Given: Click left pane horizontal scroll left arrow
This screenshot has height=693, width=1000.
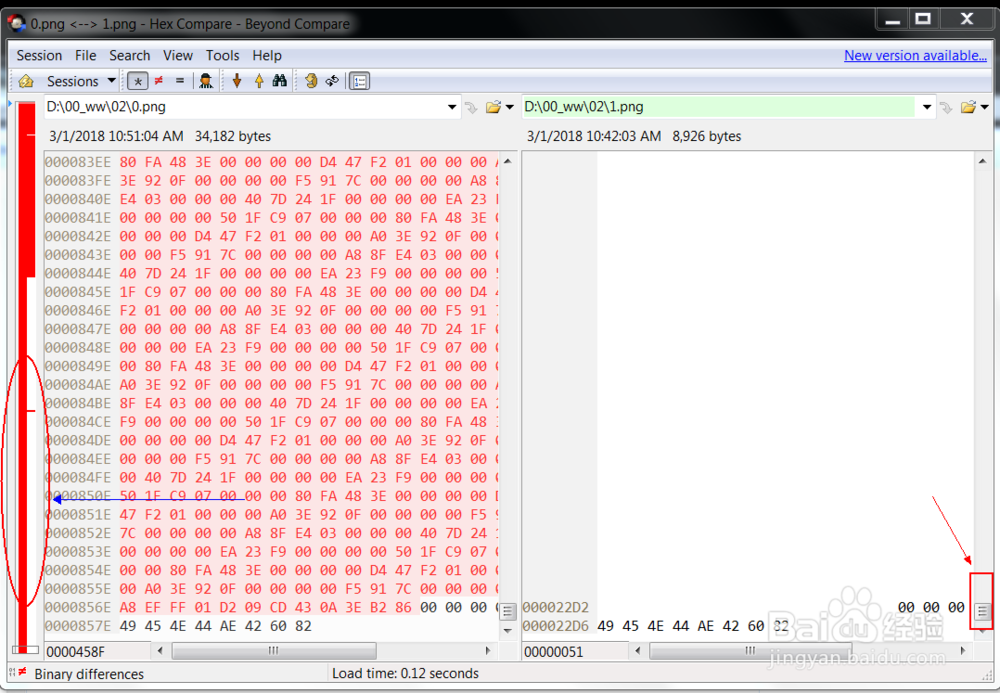Looking at the screenshot, I should pyautogui.click(x=160, y=650).
